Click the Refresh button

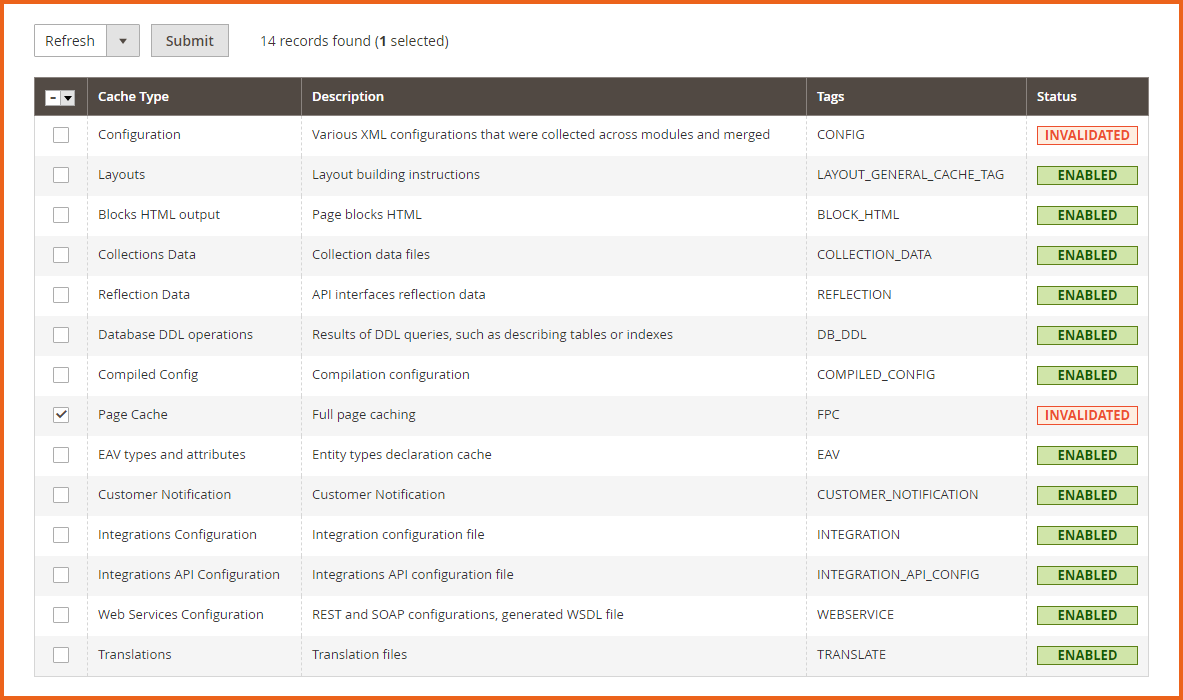(69, 40)
